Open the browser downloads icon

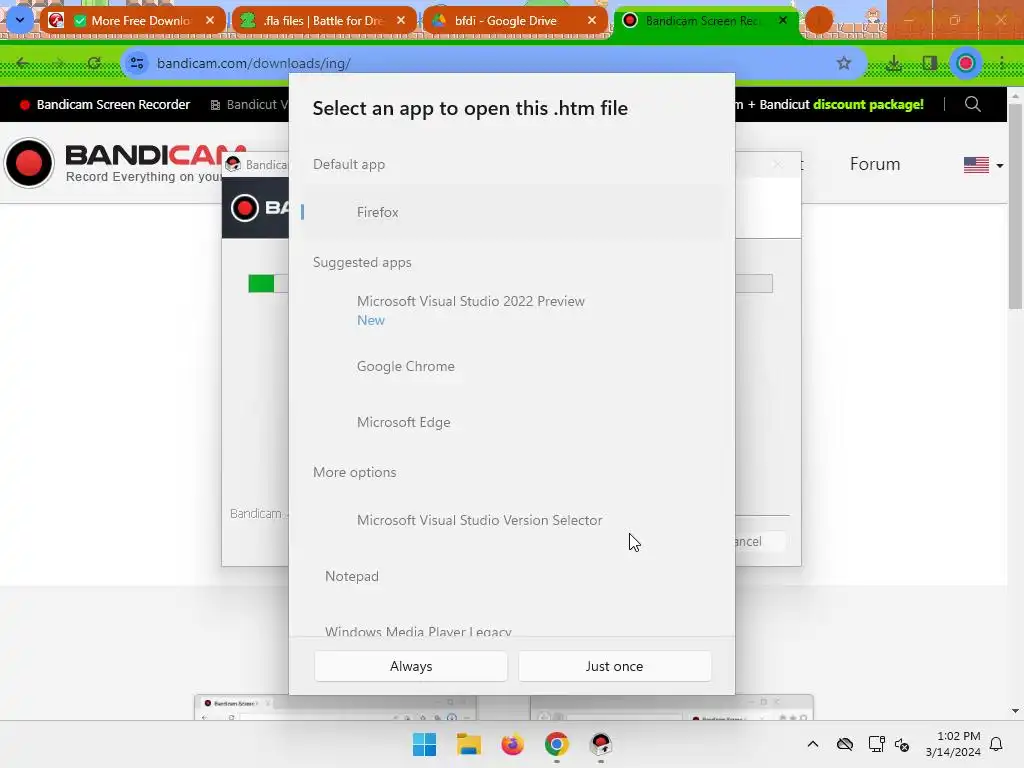[894, 63]
